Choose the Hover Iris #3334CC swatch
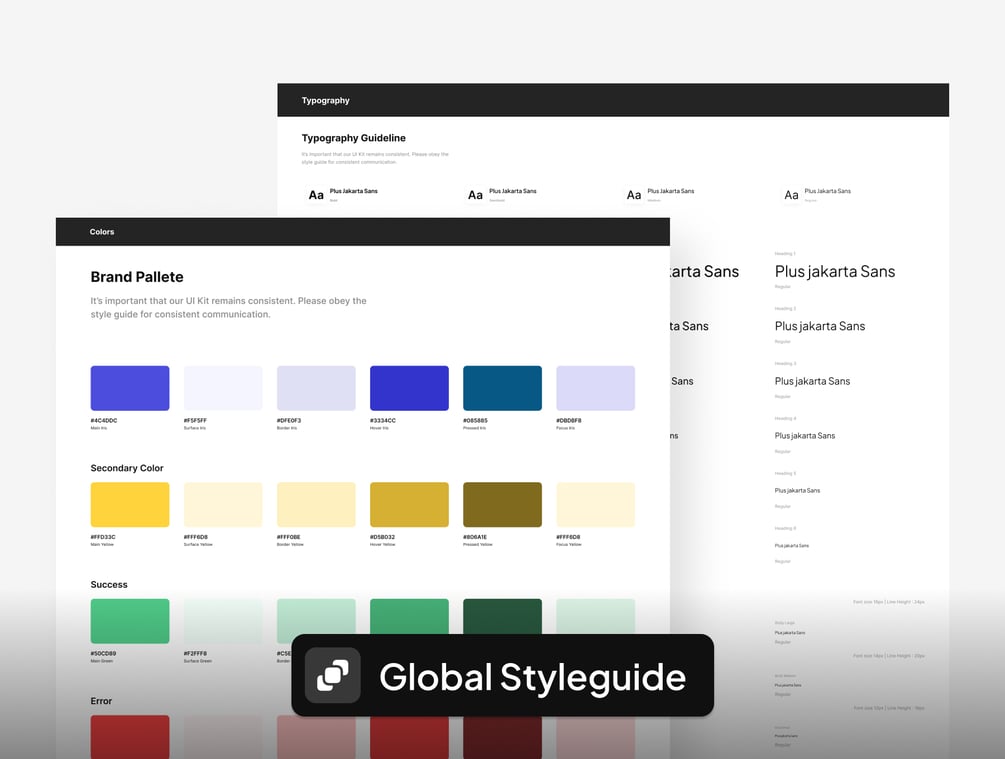Viewport: 1005px width, 759px height. tap(410, 388)
